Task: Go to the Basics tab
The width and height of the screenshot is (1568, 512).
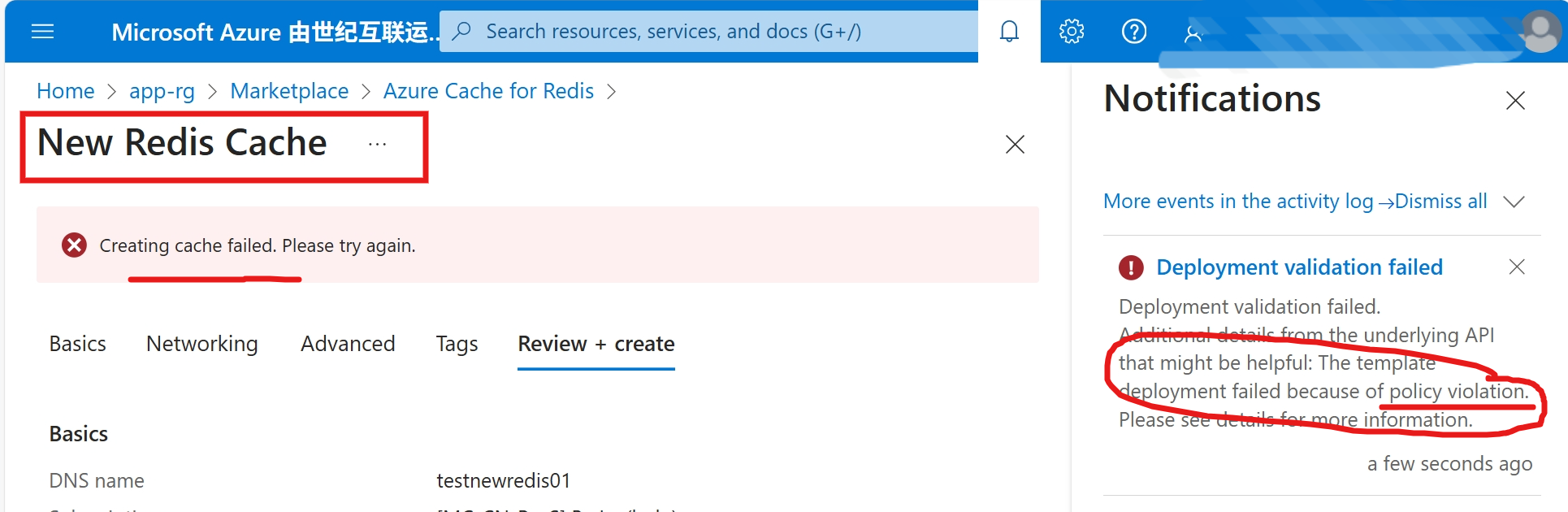Action: pyautogui.click(x=78, y=344)
